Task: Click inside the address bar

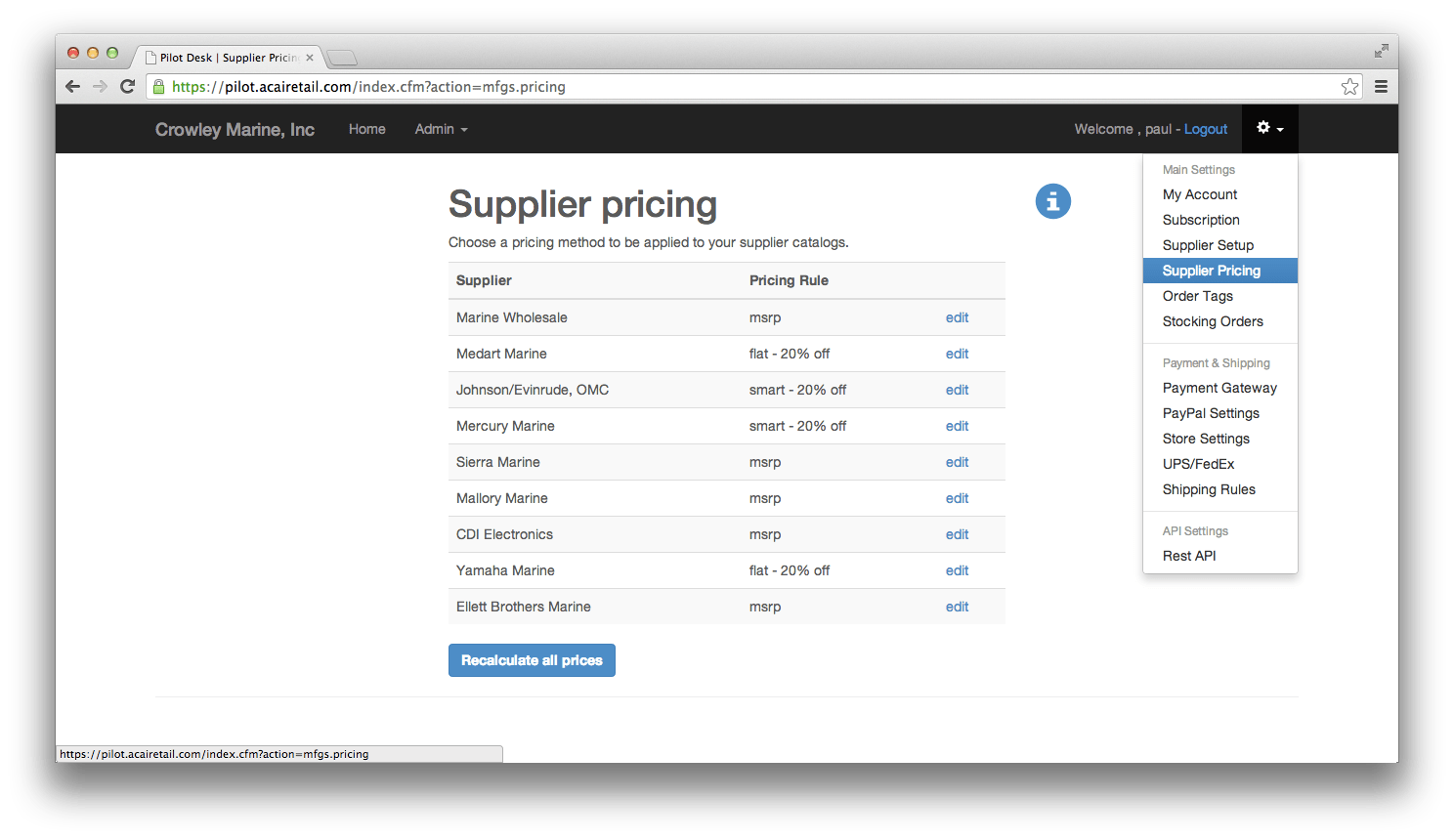Action: coord(586,86)
